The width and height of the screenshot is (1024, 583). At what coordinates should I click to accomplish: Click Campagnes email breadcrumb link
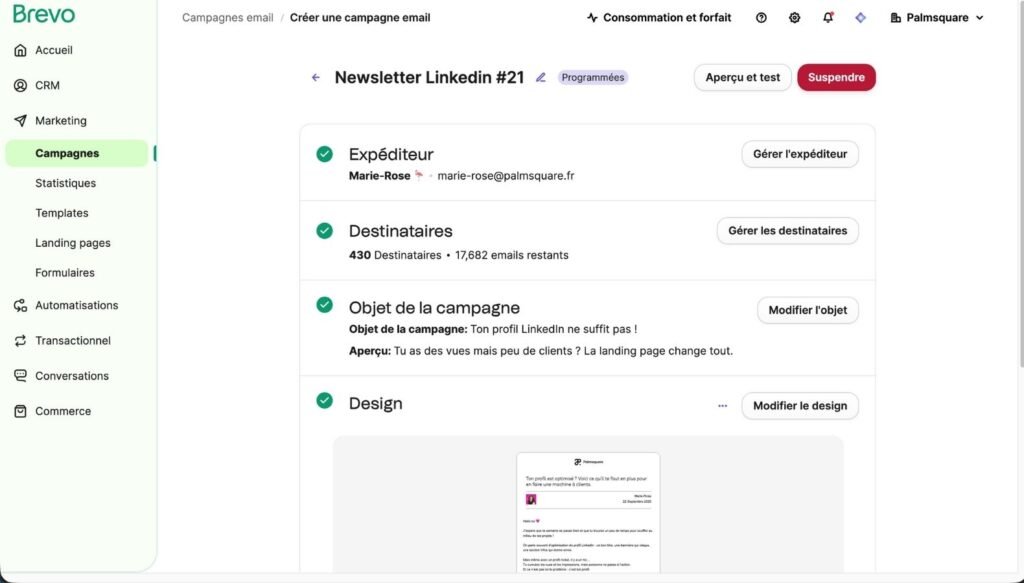pyautogui.click(x=227, y=18)
